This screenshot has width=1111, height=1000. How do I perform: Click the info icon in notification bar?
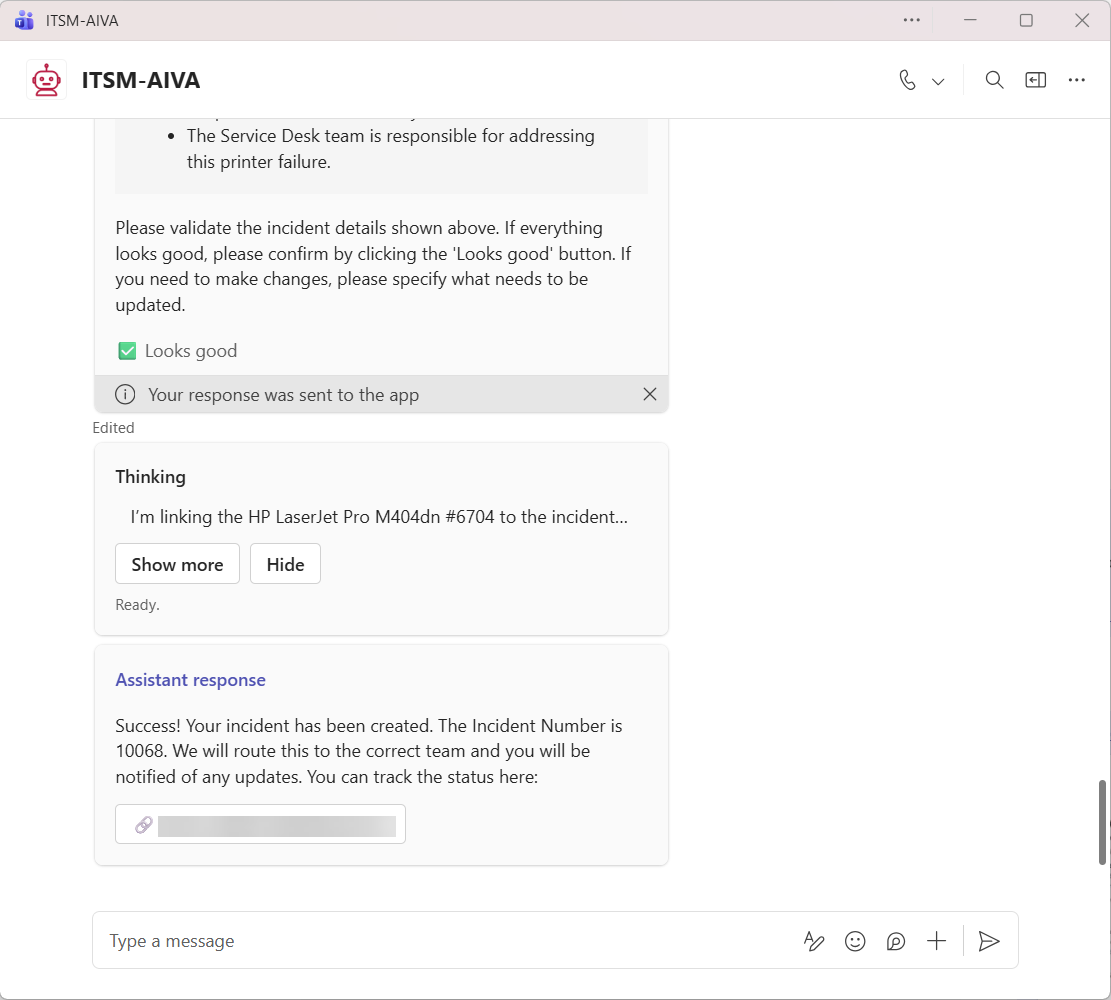tap(125, 394)
